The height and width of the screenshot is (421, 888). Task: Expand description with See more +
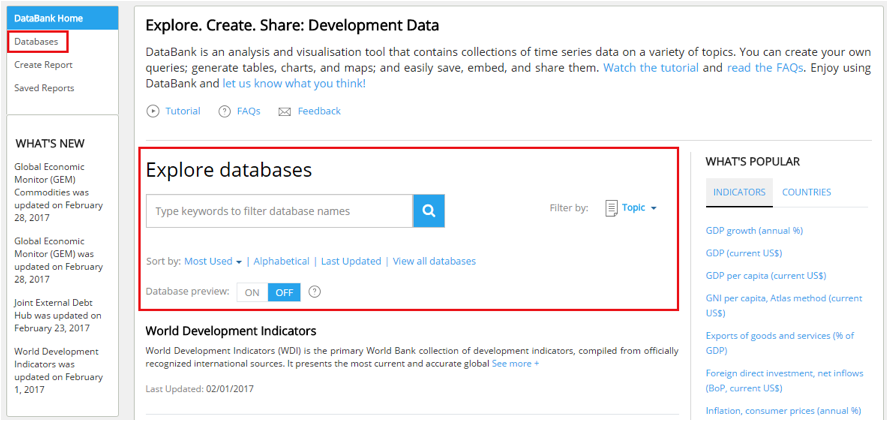pyautogui.click(x=515, y=363)
